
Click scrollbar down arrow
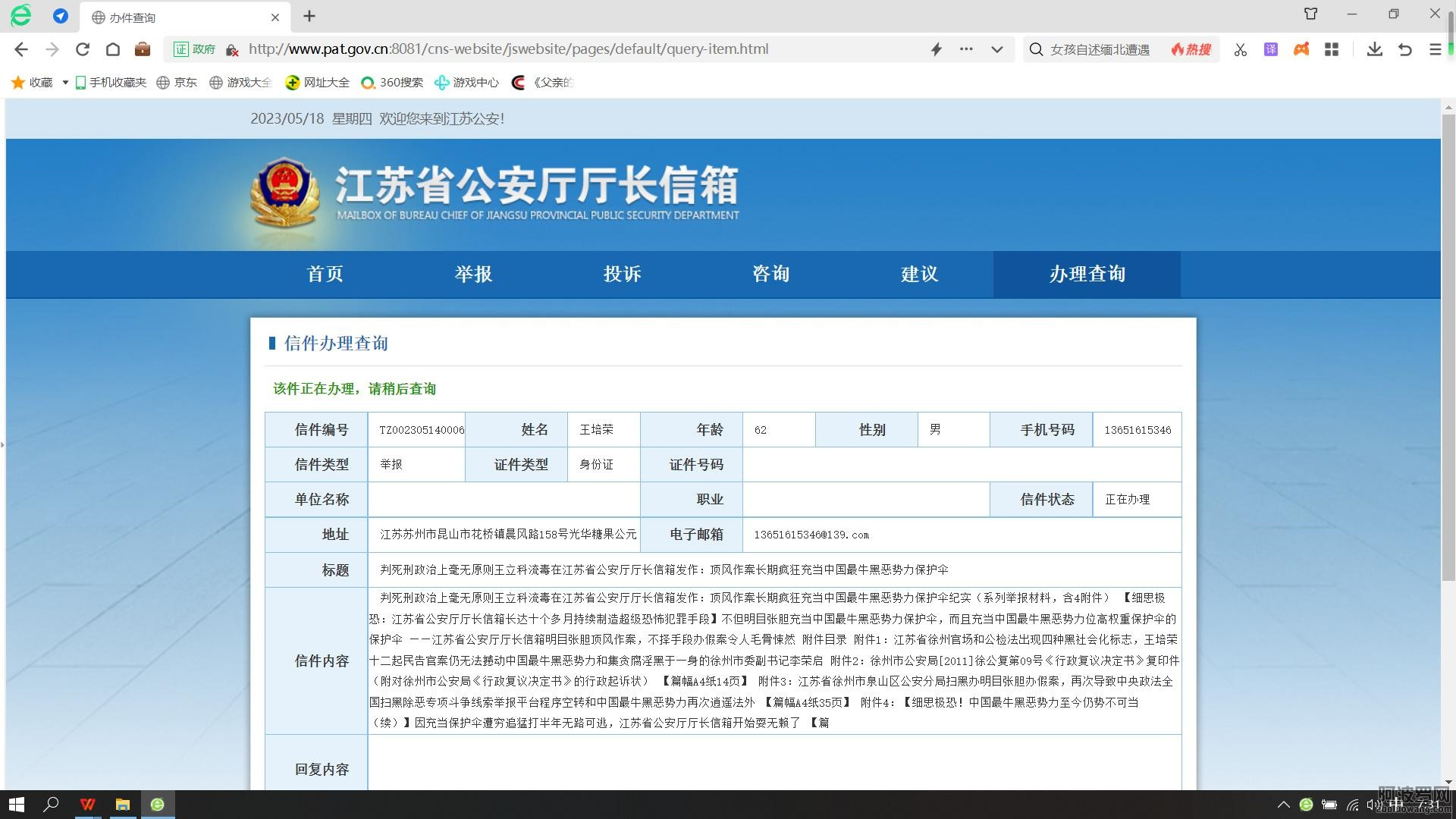[1448, 782]
